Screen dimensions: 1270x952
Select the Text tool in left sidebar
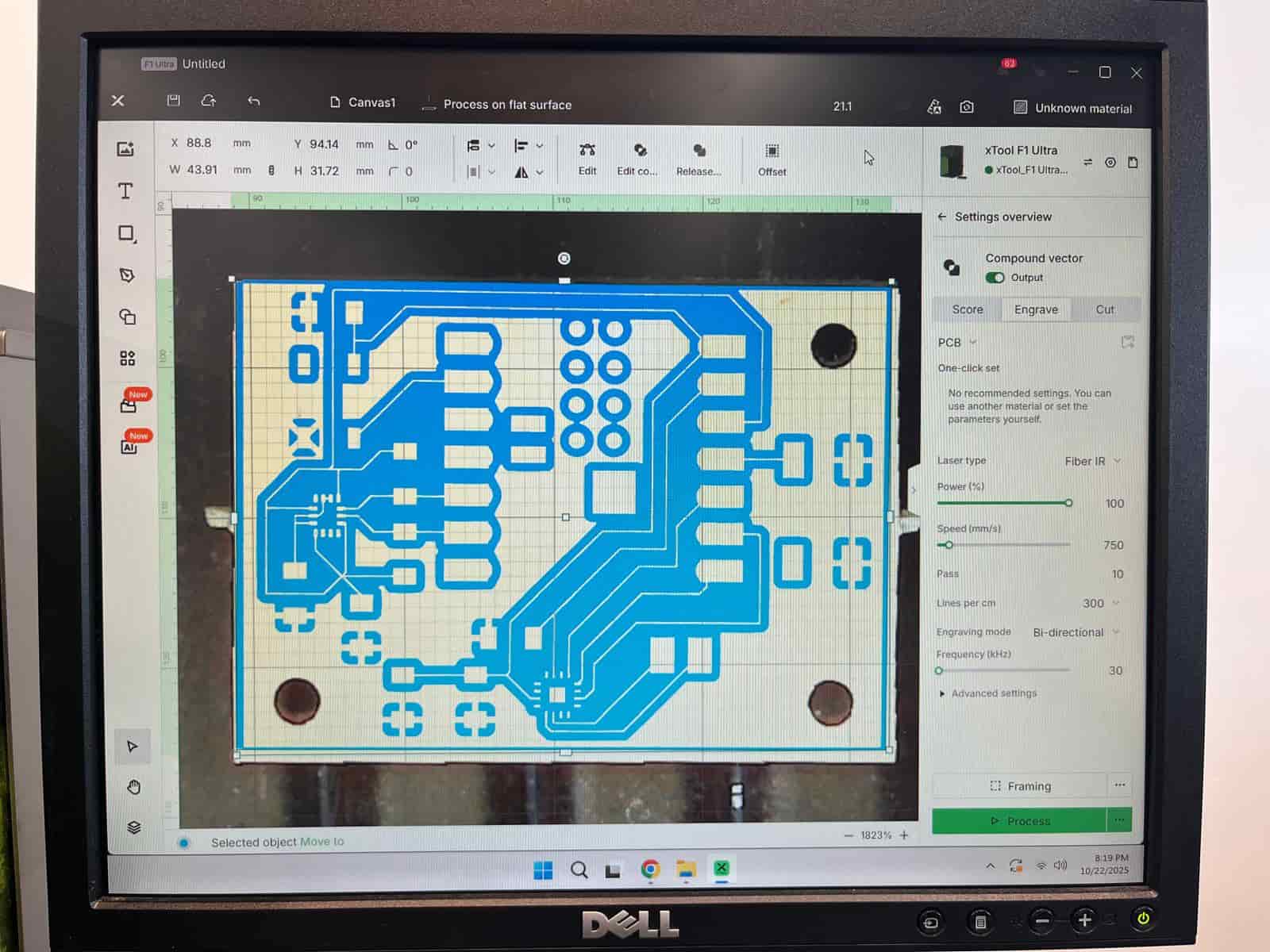click(125, 191)
